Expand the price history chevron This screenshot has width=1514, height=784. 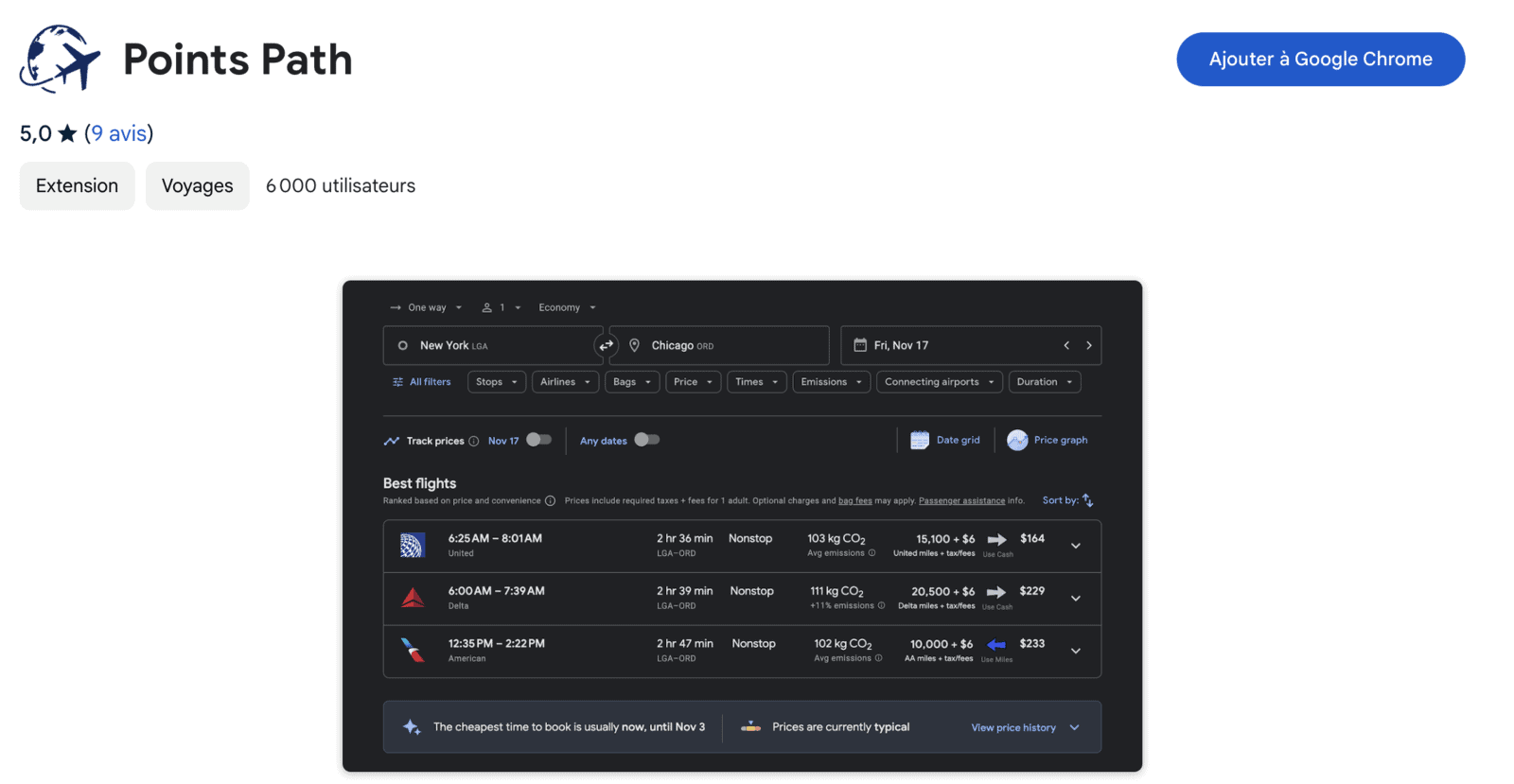coord(1075,728)
